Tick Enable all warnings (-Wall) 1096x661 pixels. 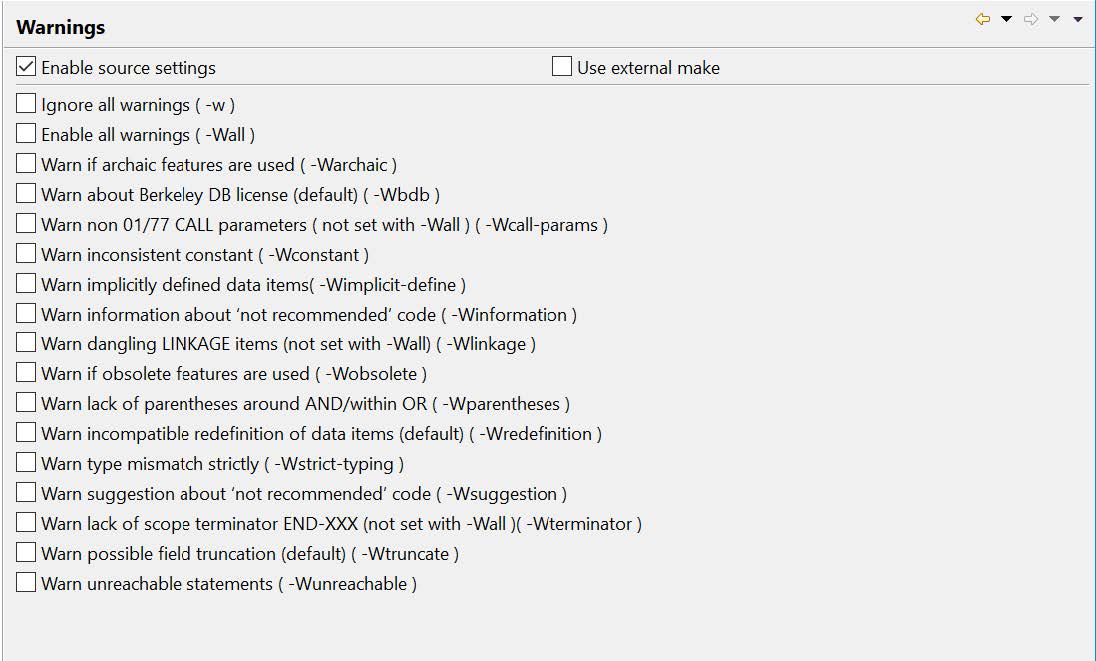point(27,134)
